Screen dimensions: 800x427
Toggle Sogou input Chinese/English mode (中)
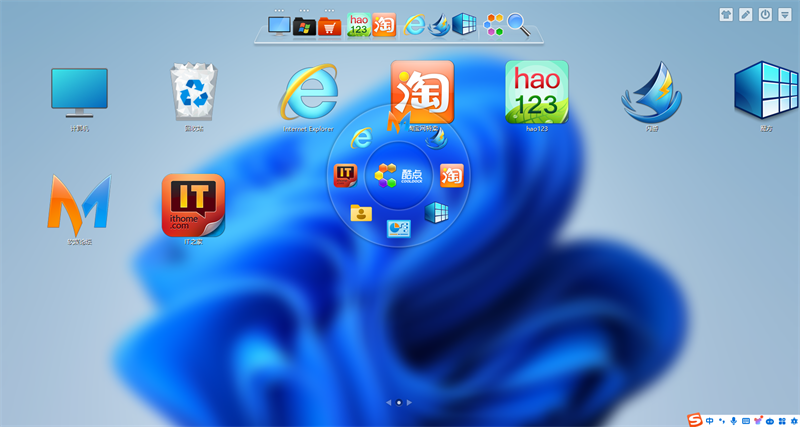tap(710, 420)
